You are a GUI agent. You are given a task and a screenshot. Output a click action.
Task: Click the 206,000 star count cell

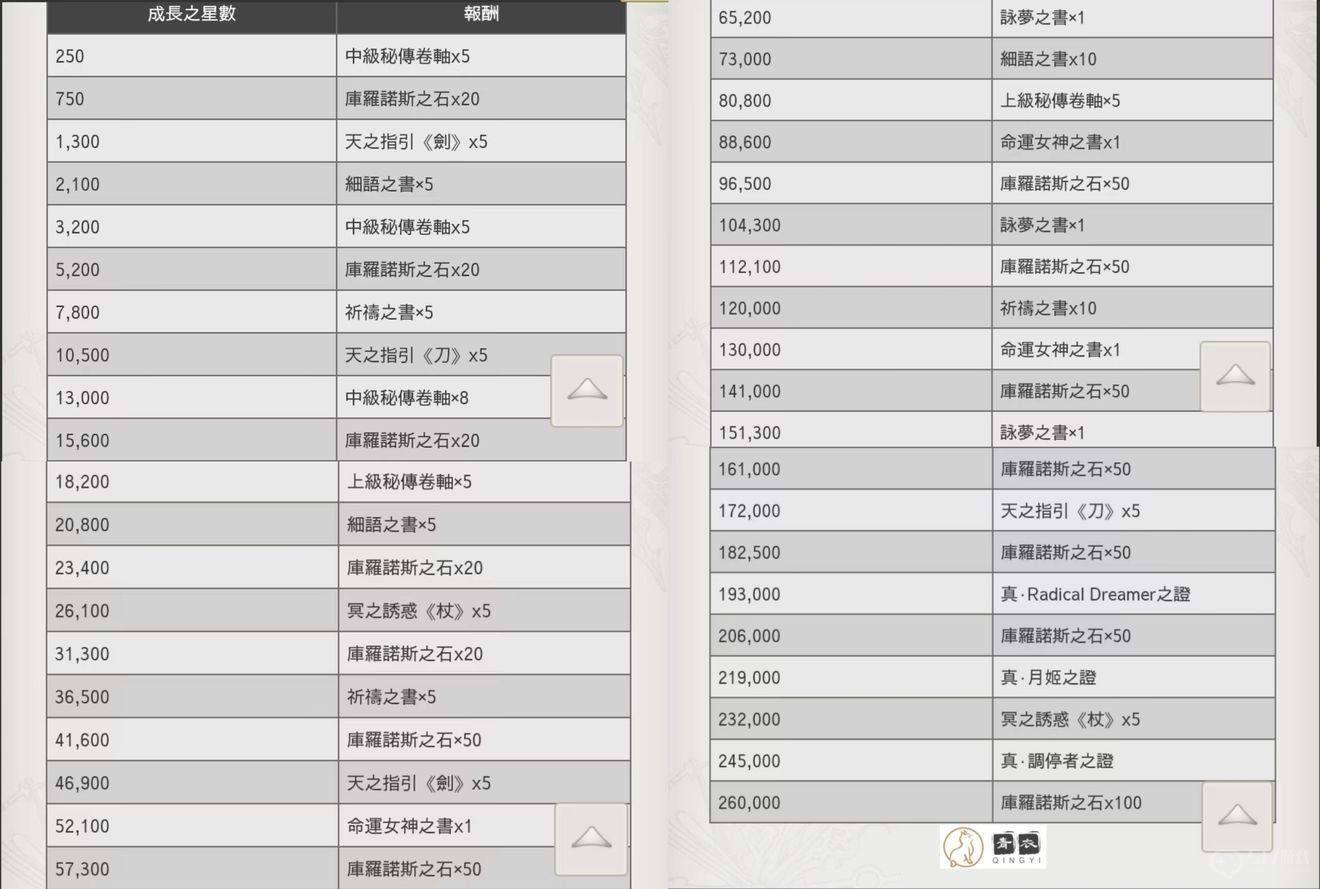coord(851,636)
